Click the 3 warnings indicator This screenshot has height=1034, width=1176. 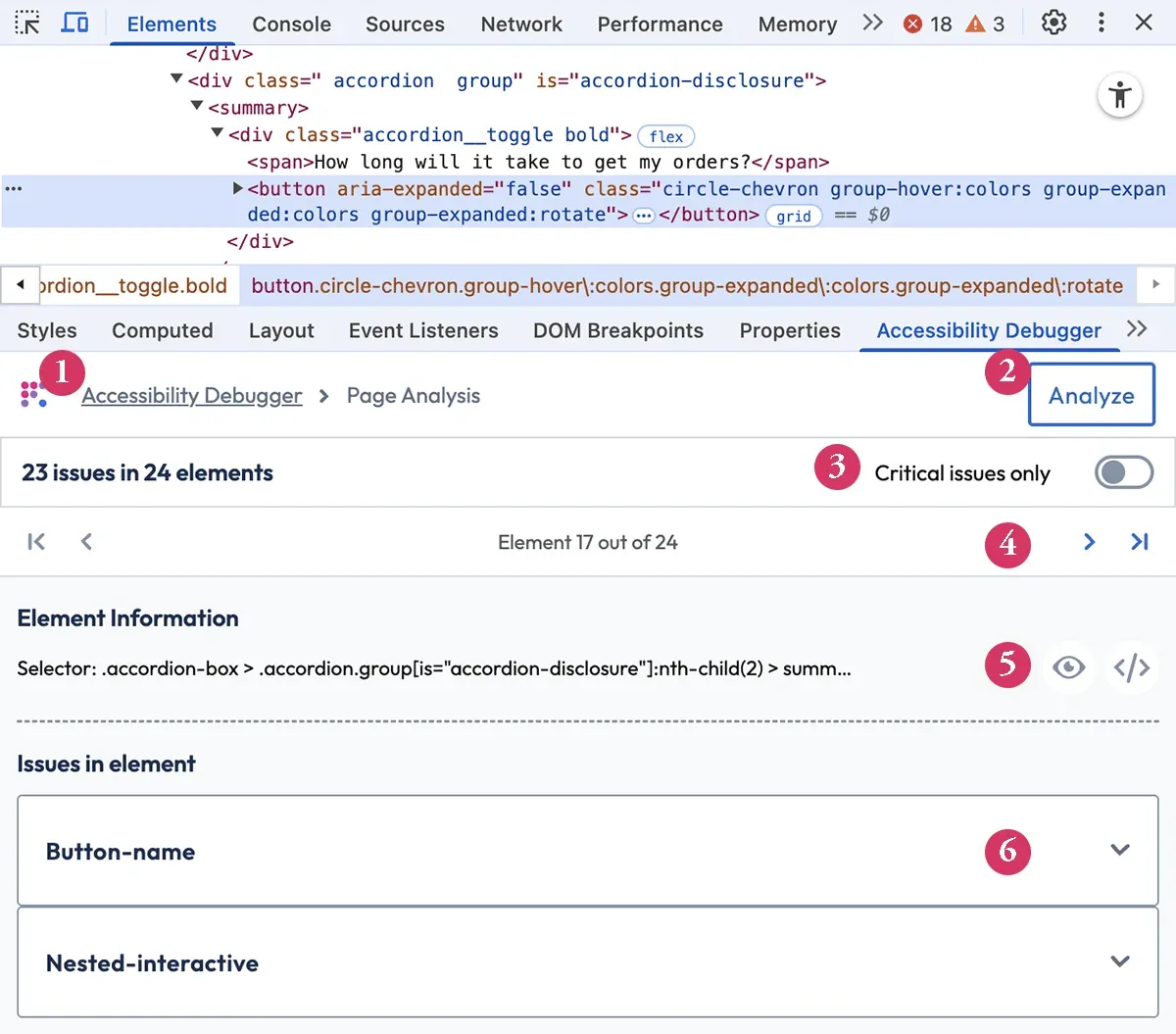point(985,24)
